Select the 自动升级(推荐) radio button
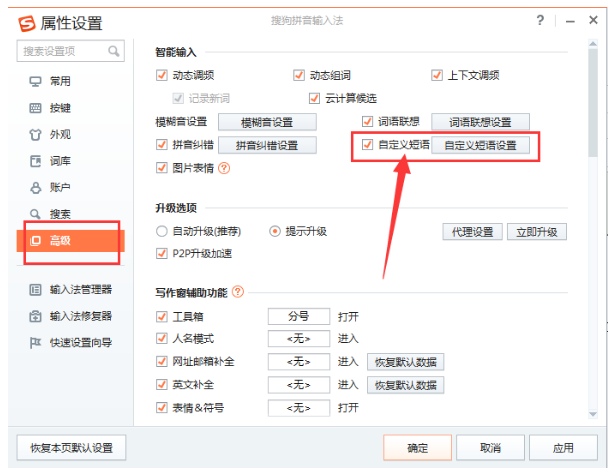Image resolution: width=612 pixels, height=474 pixels. 162,232
